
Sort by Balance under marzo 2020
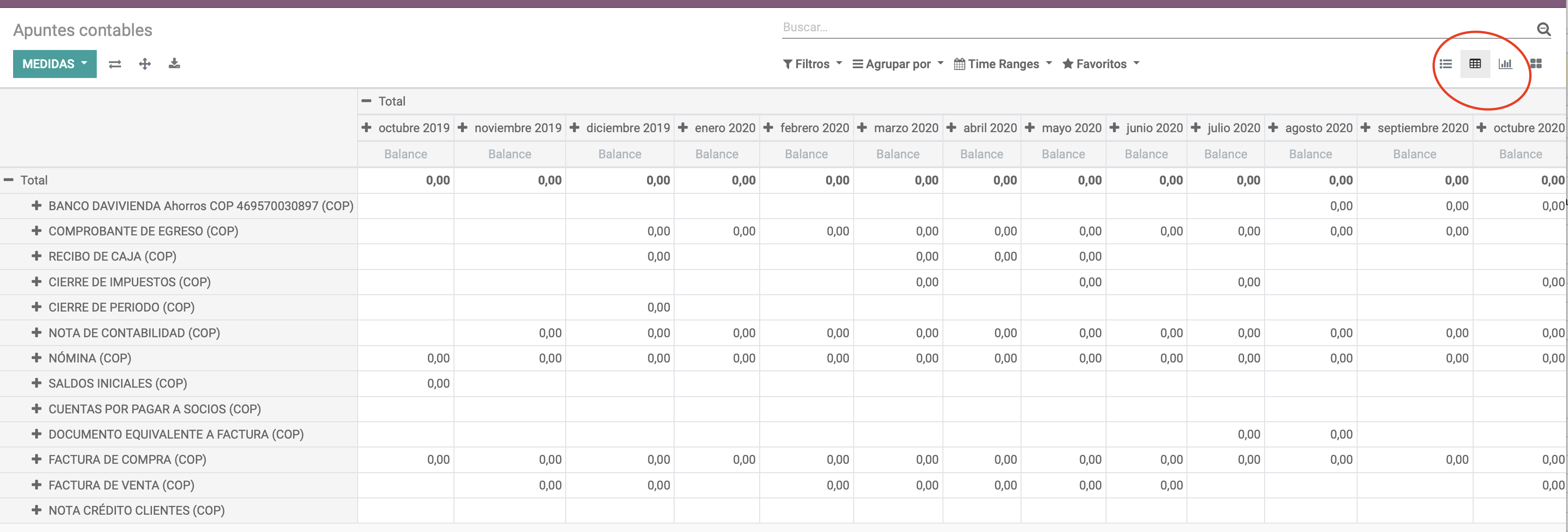click(x=898, y=154)
